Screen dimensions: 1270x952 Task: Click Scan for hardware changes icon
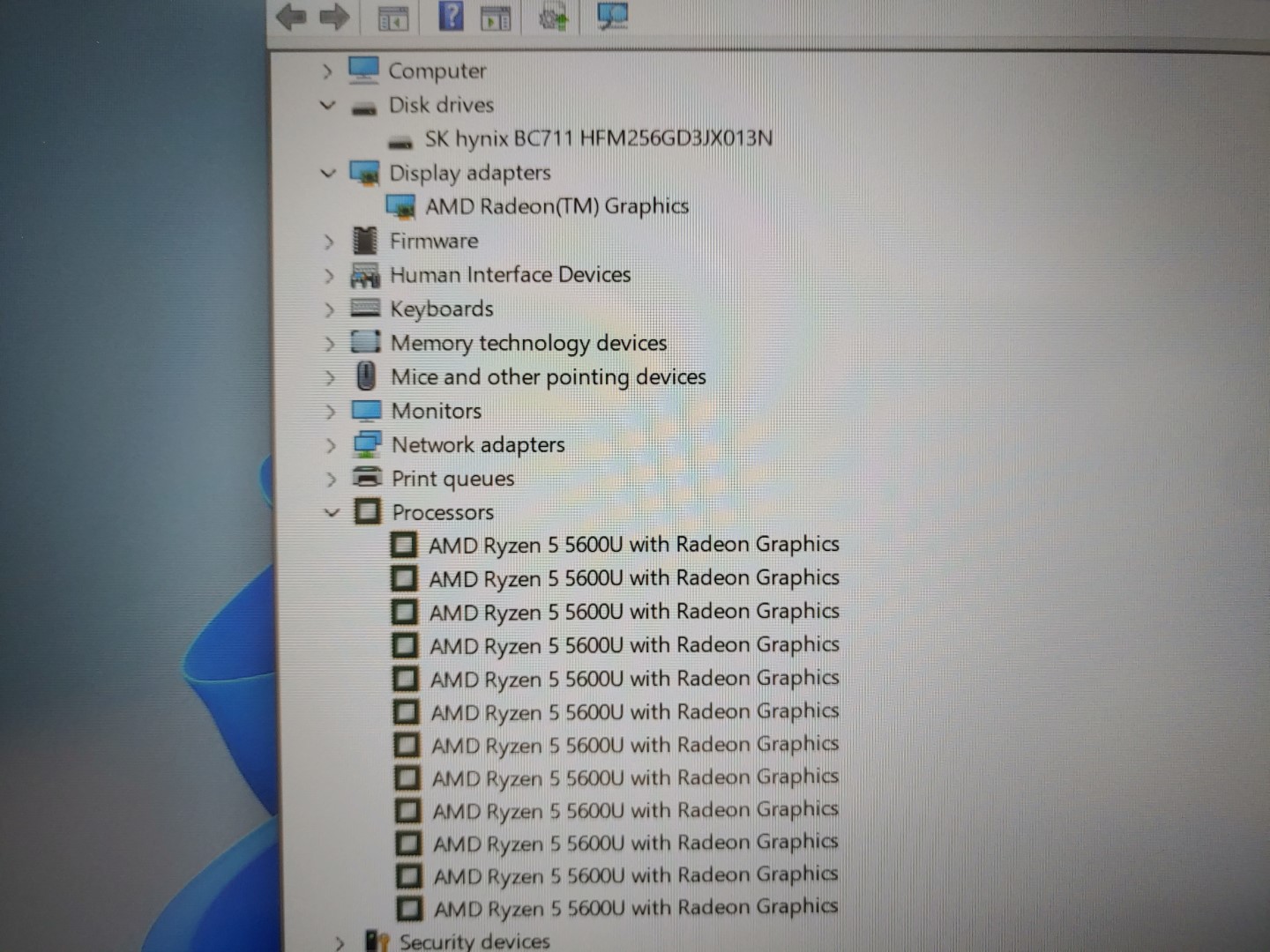click(x=612, y=16)
